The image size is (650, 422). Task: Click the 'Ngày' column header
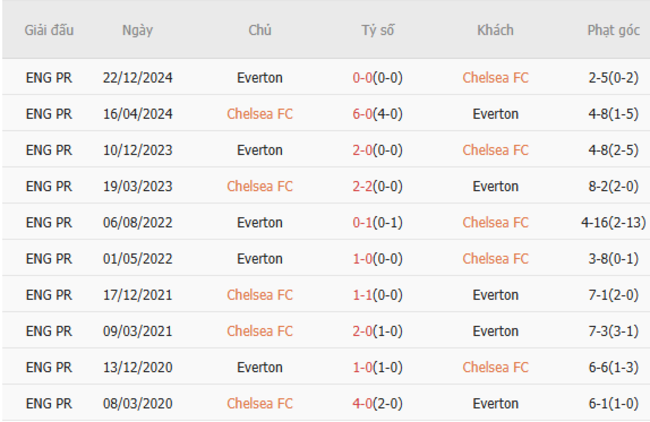[x=138, y=30]
